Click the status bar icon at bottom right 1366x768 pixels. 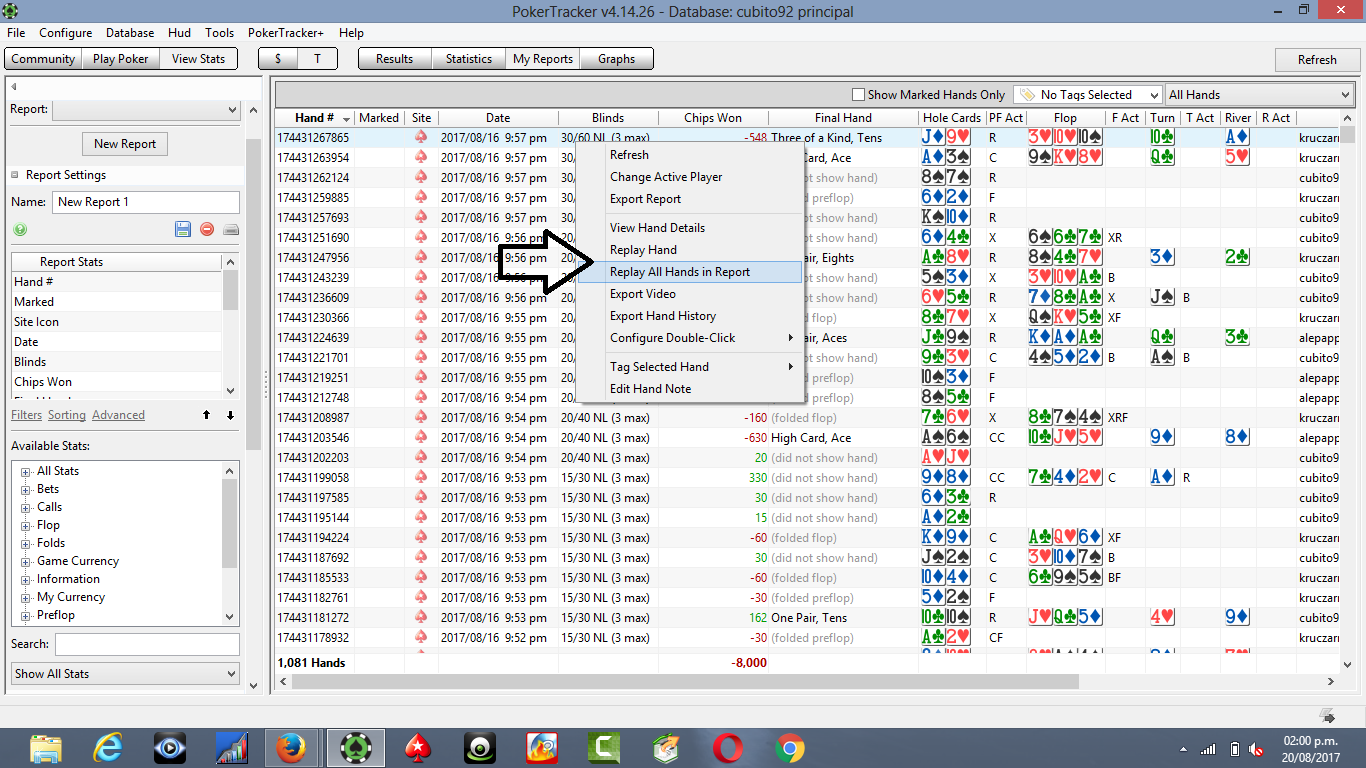coord(1328,715)
